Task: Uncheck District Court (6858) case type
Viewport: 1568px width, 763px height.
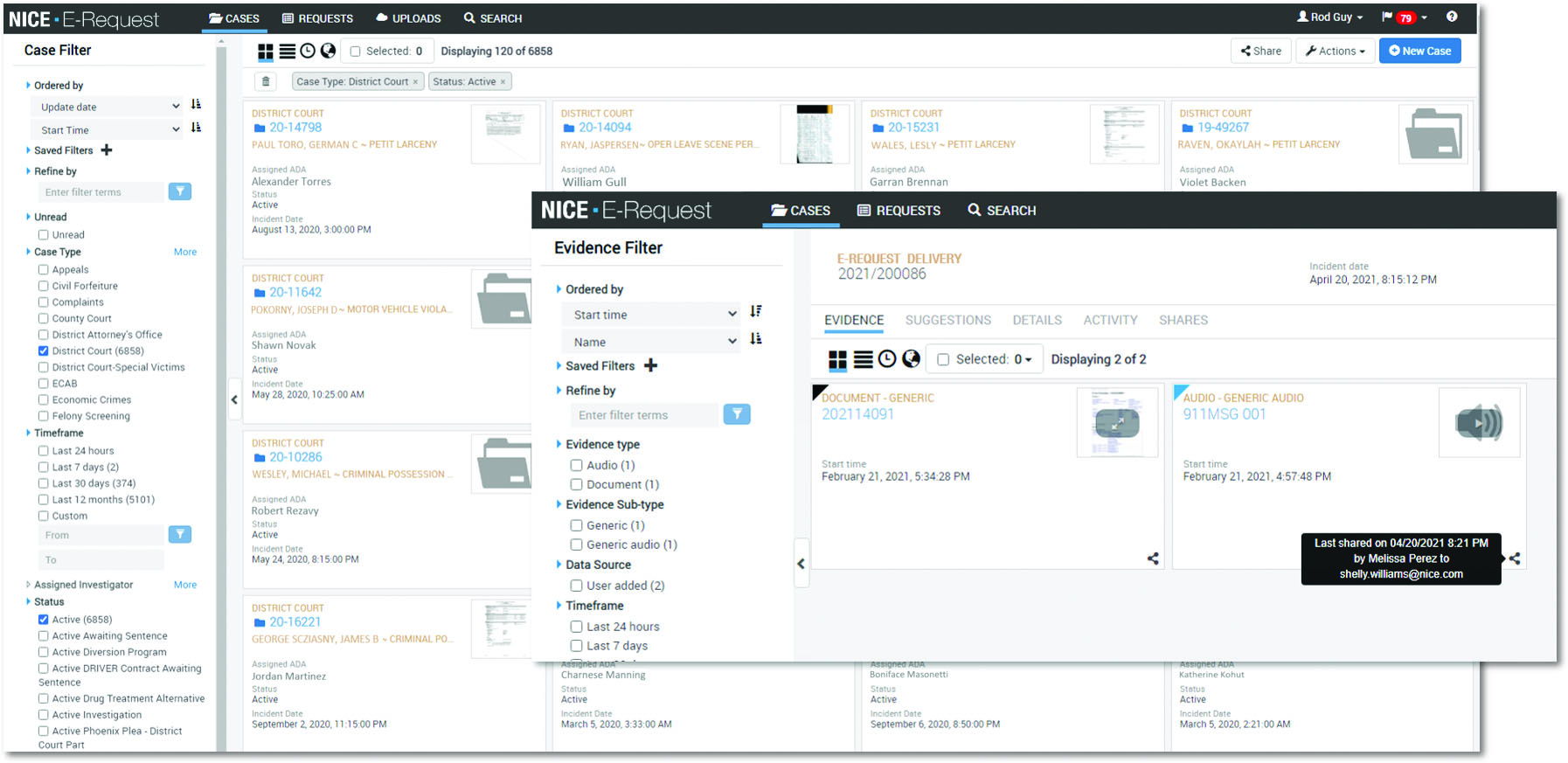Action: (44, 350)
